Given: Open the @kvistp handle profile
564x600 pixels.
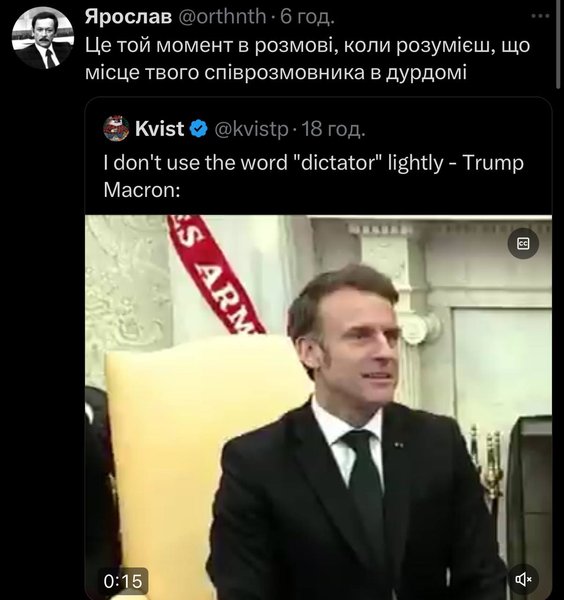Looking at the screenshot, I should coord(251,129).
